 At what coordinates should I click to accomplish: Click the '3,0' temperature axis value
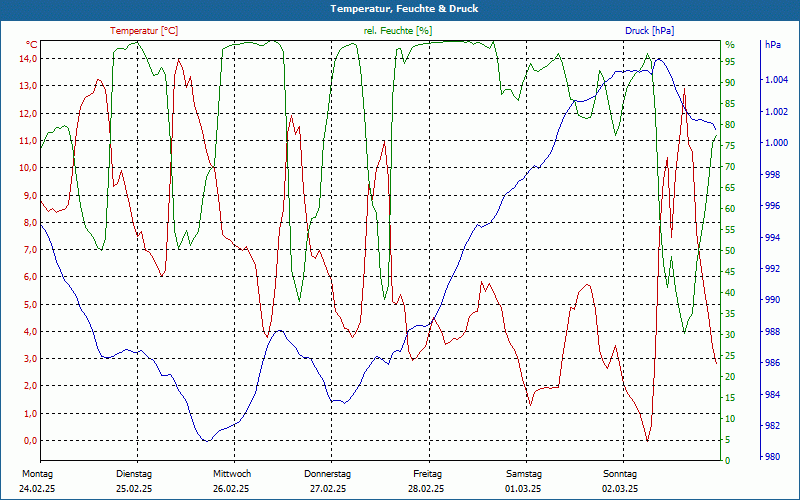(x=30, y=359)
